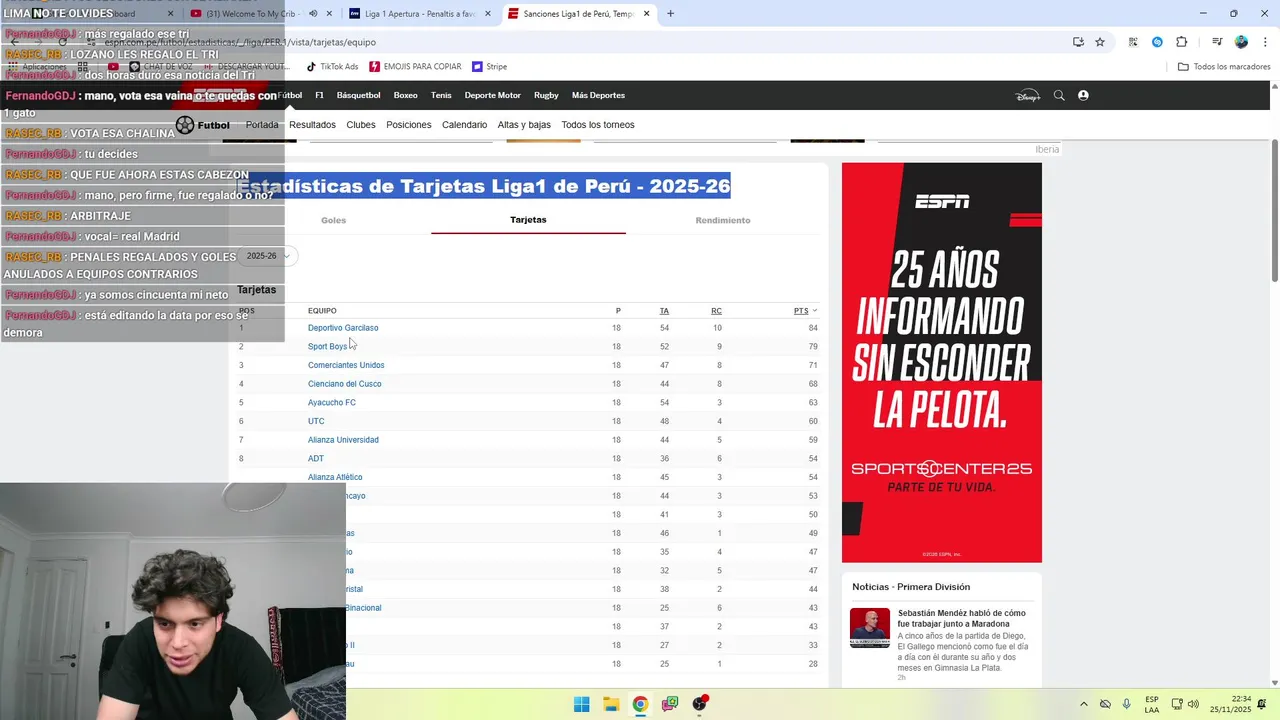Click the install app icon in address bar
Image resolution: width=1280 pixels, height=720 pixels.
[1078, 42]
